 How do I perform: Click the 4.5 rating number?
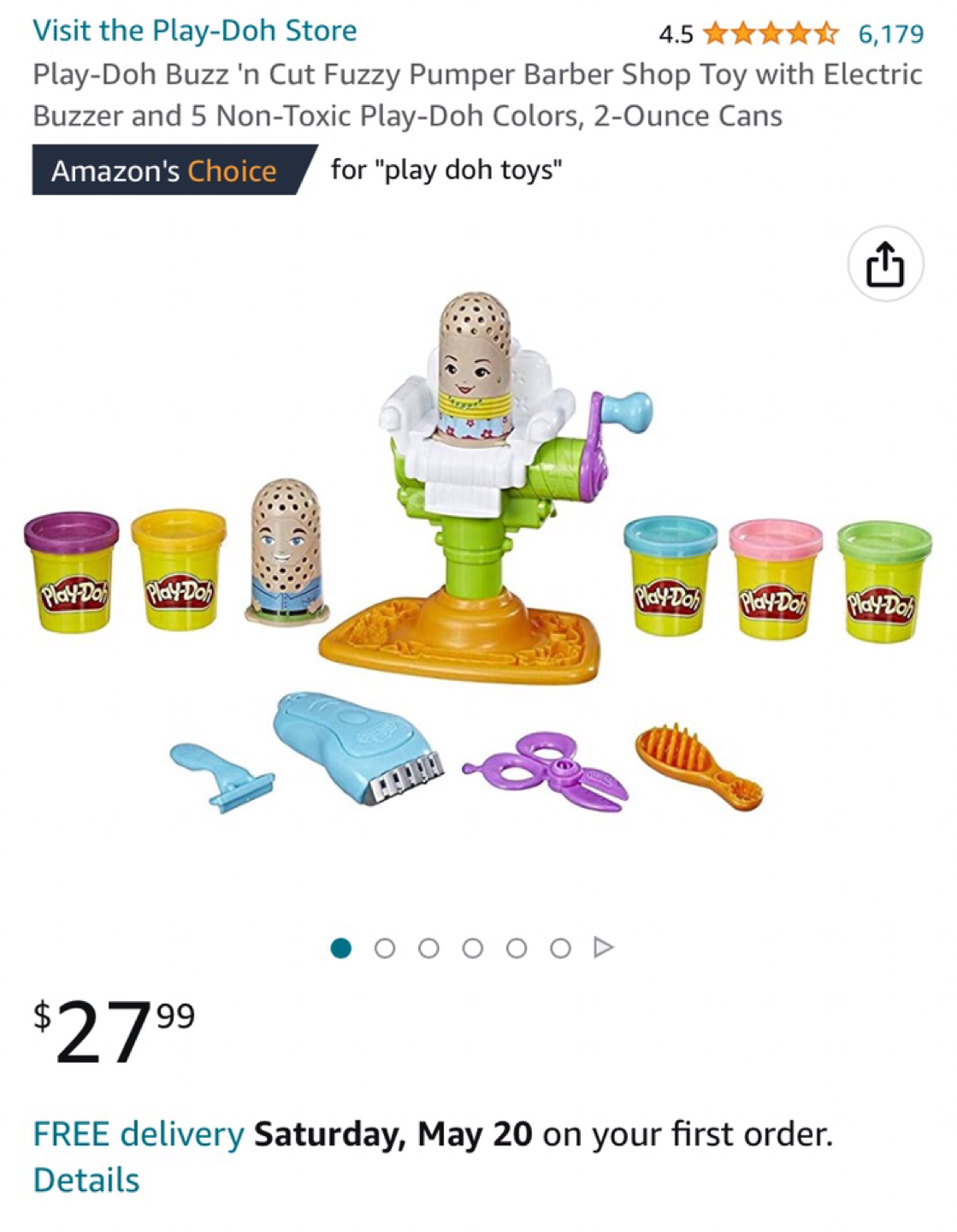(676, 34)
